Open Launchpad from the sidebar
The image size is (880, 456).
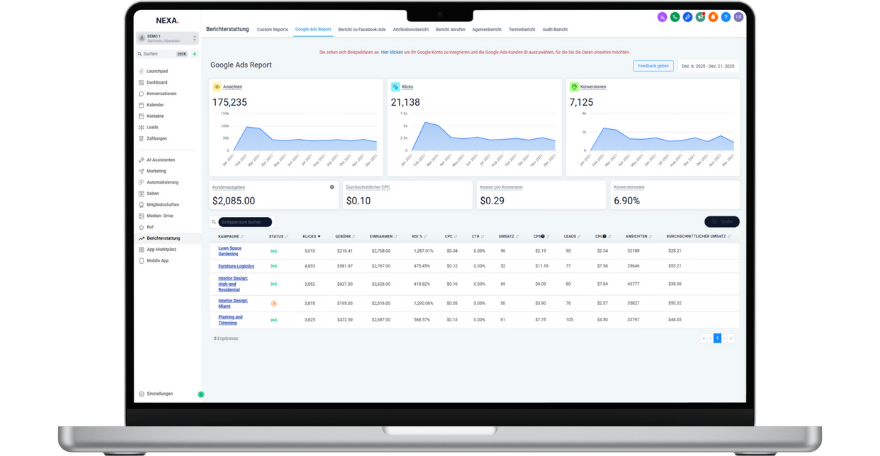tap(157, 71)
